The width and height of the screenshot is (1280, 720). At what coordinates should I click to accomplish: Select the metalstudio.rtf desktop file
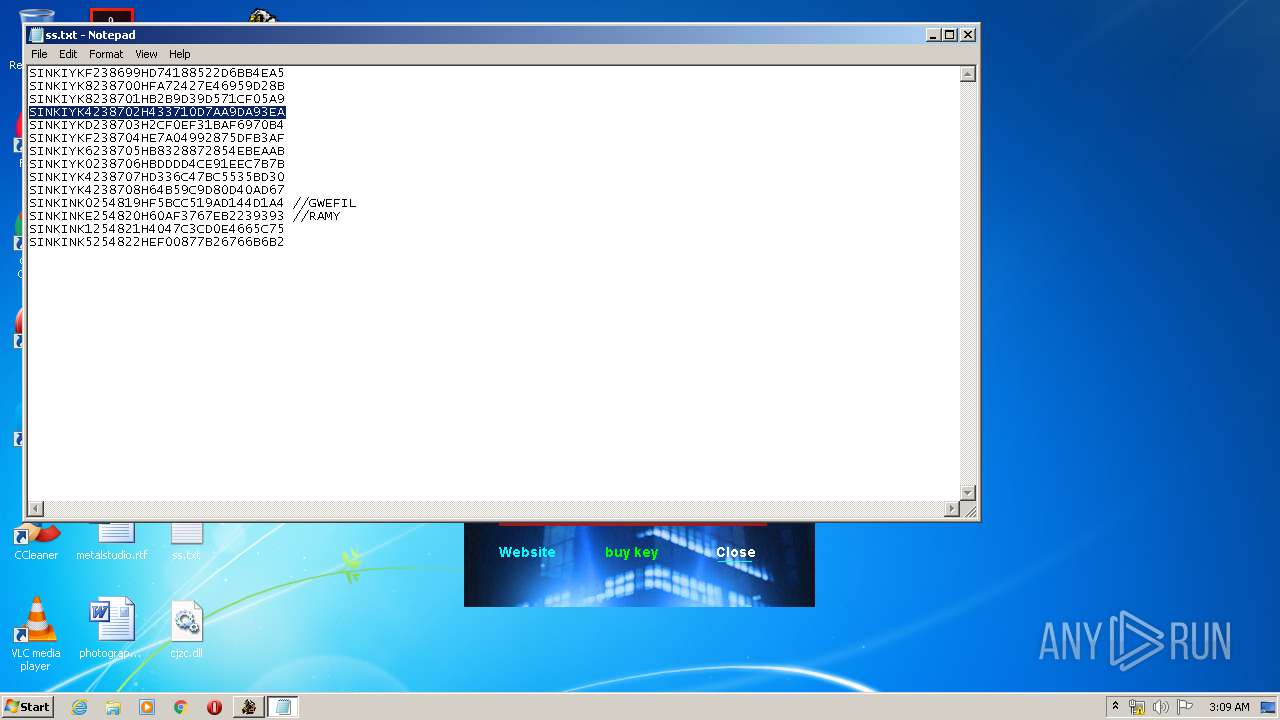click(x=112, y=543)
